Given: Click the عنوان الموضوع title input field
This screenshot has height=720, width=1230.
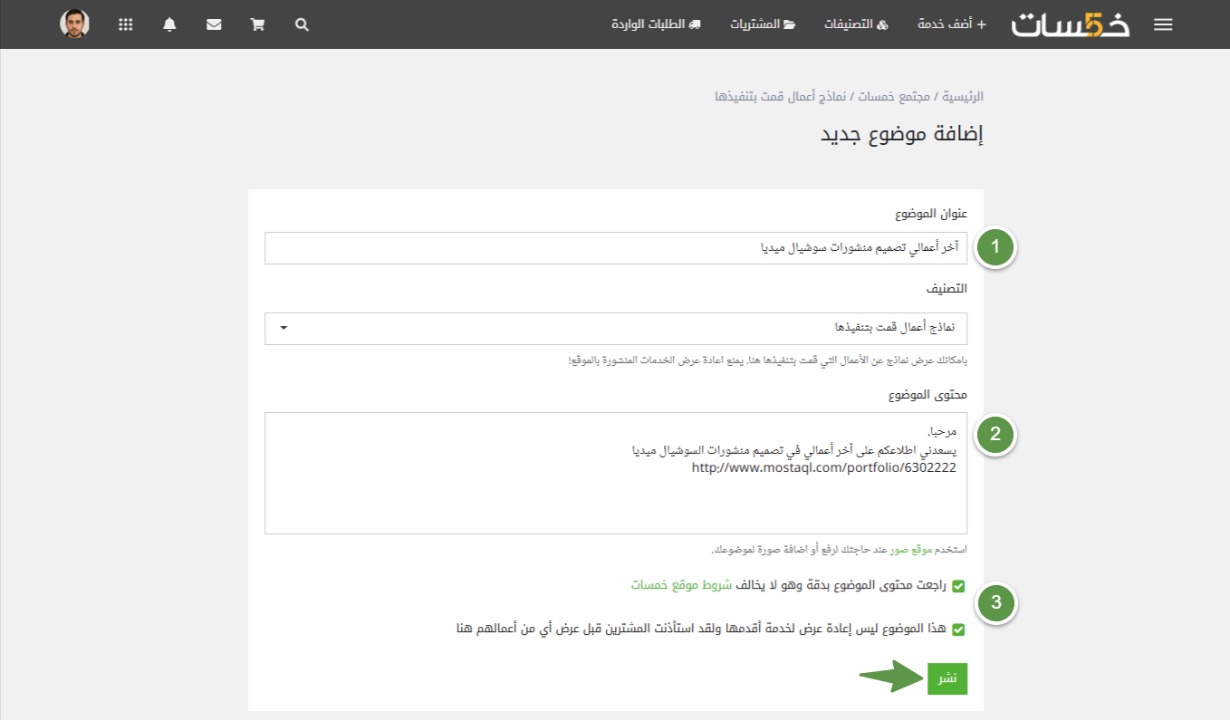Looking at the screenshot, I should click(615, 248).
